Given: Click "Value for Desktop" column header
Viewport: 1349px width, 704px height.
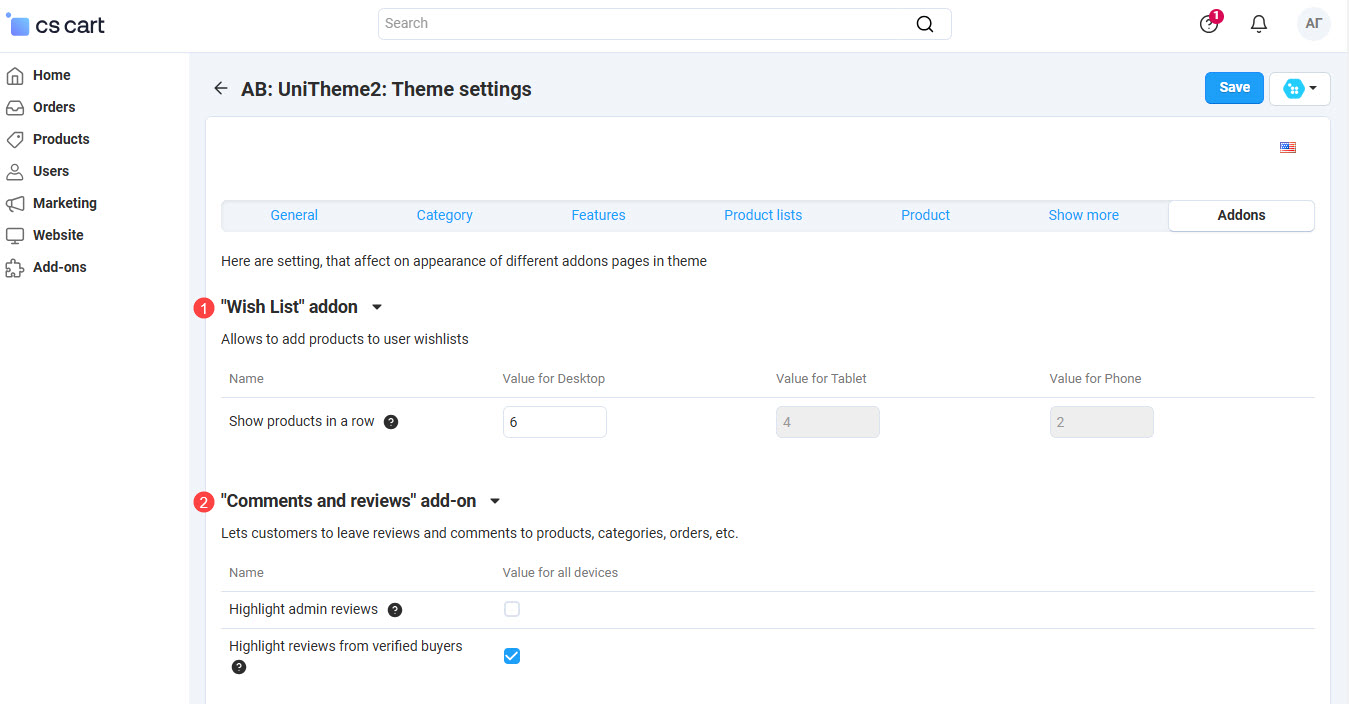Looking at the screenshot, I should (x=554, y=379).
